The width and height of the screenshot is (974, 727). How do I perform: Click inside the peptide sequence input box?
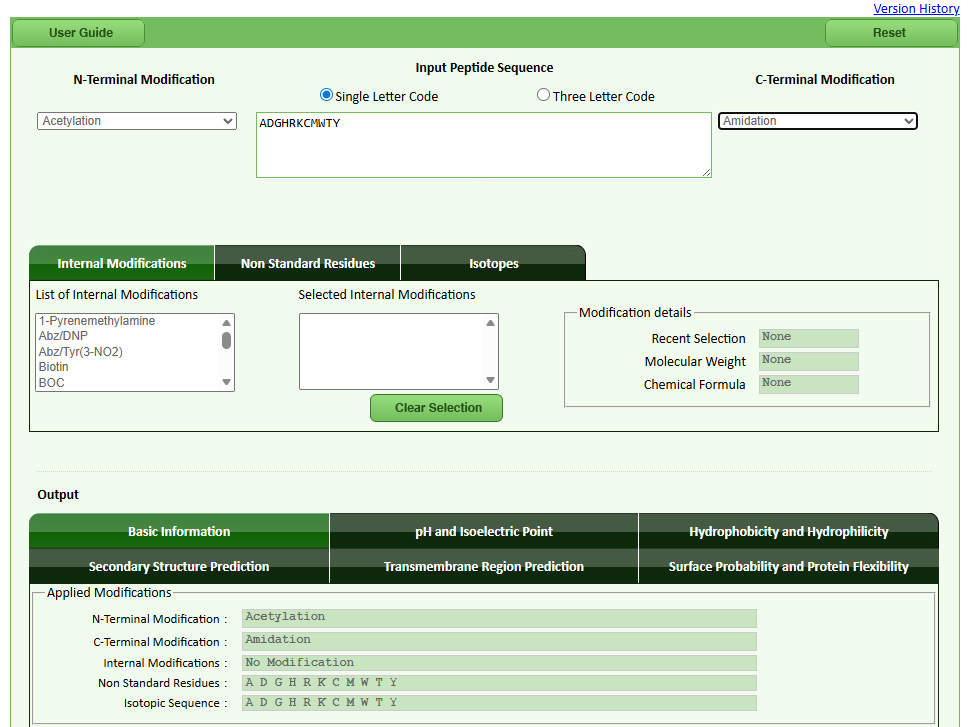[x=483, y=145]
